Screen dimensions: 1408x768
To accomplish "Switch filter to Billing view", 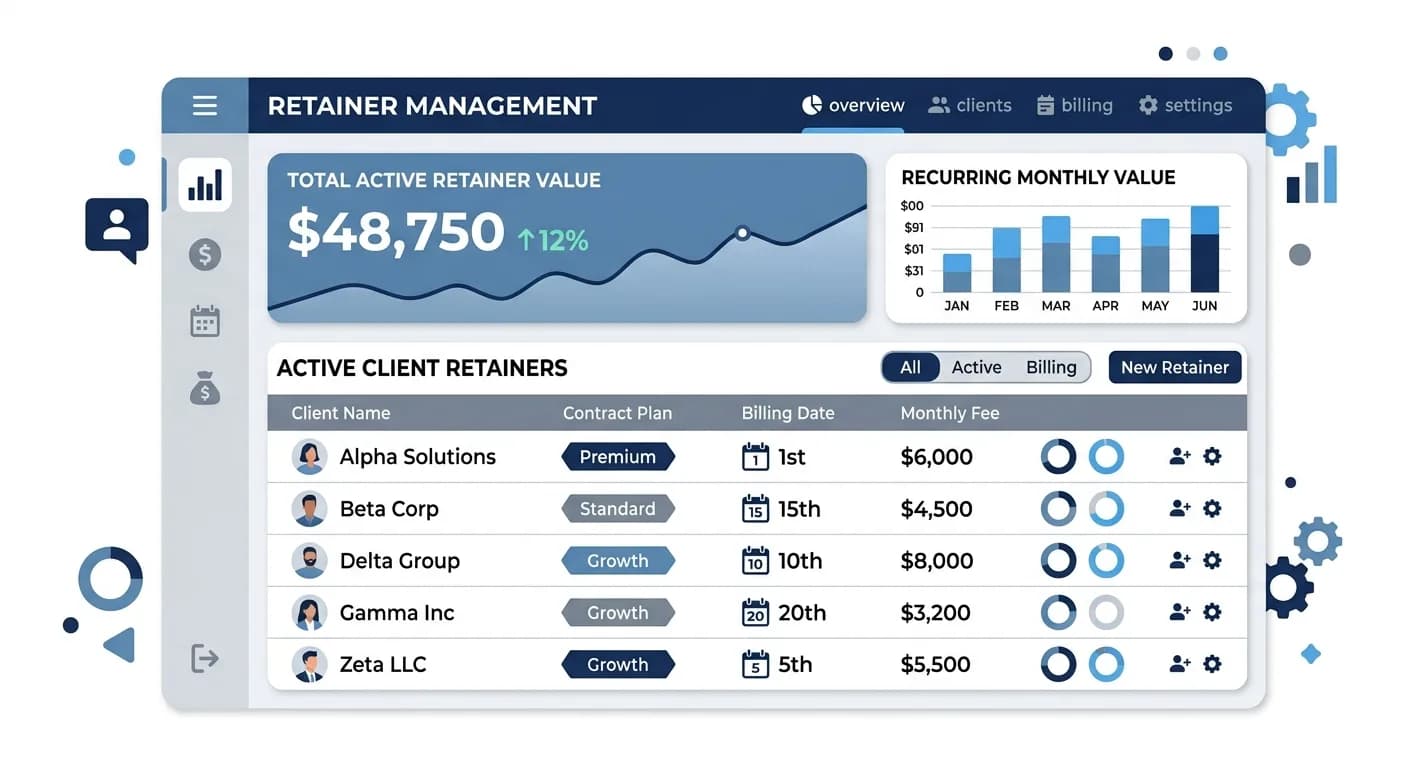I will point(1050,367).
